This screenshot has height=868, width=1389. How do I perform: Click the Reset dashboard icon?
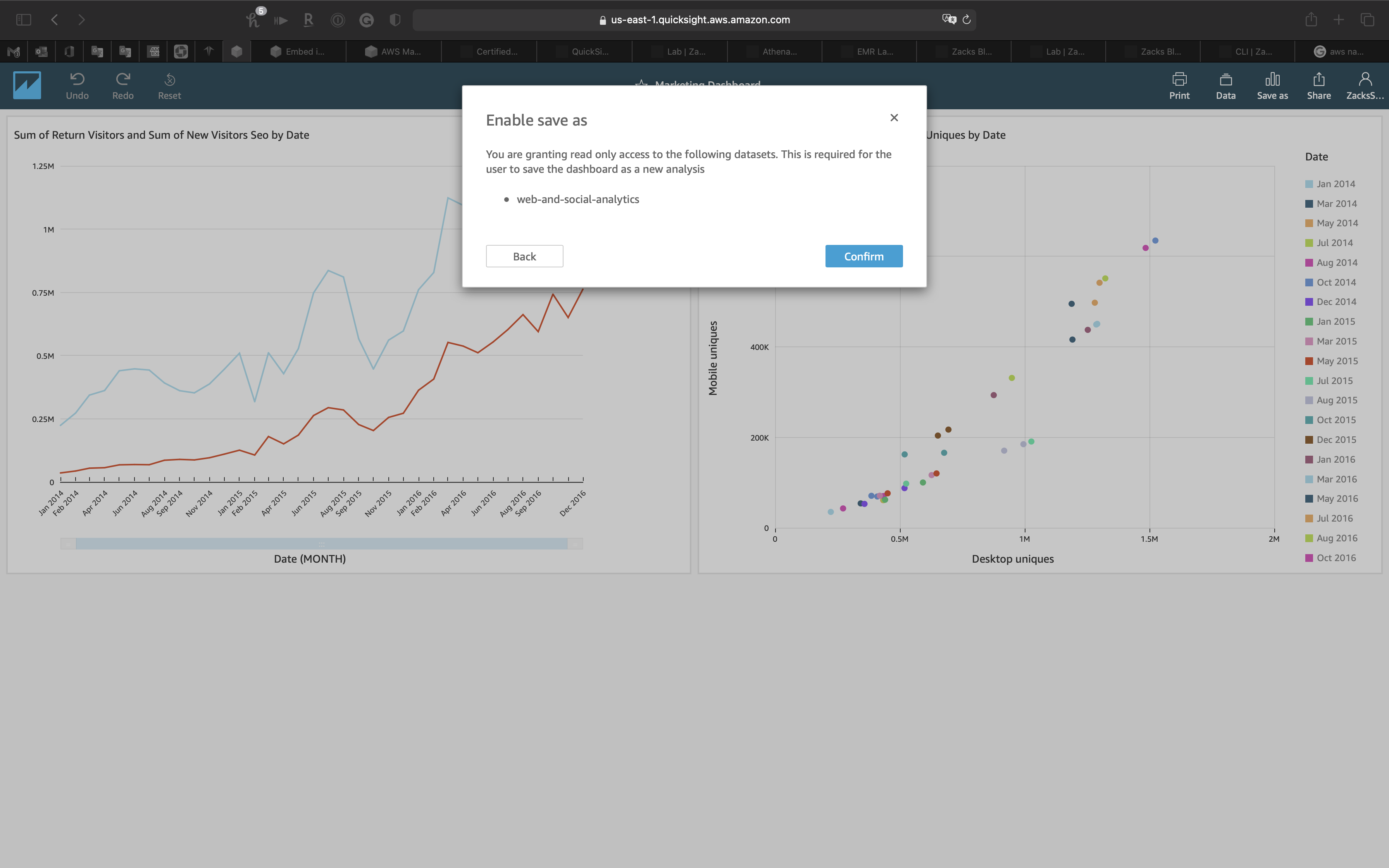coord(169,79)
